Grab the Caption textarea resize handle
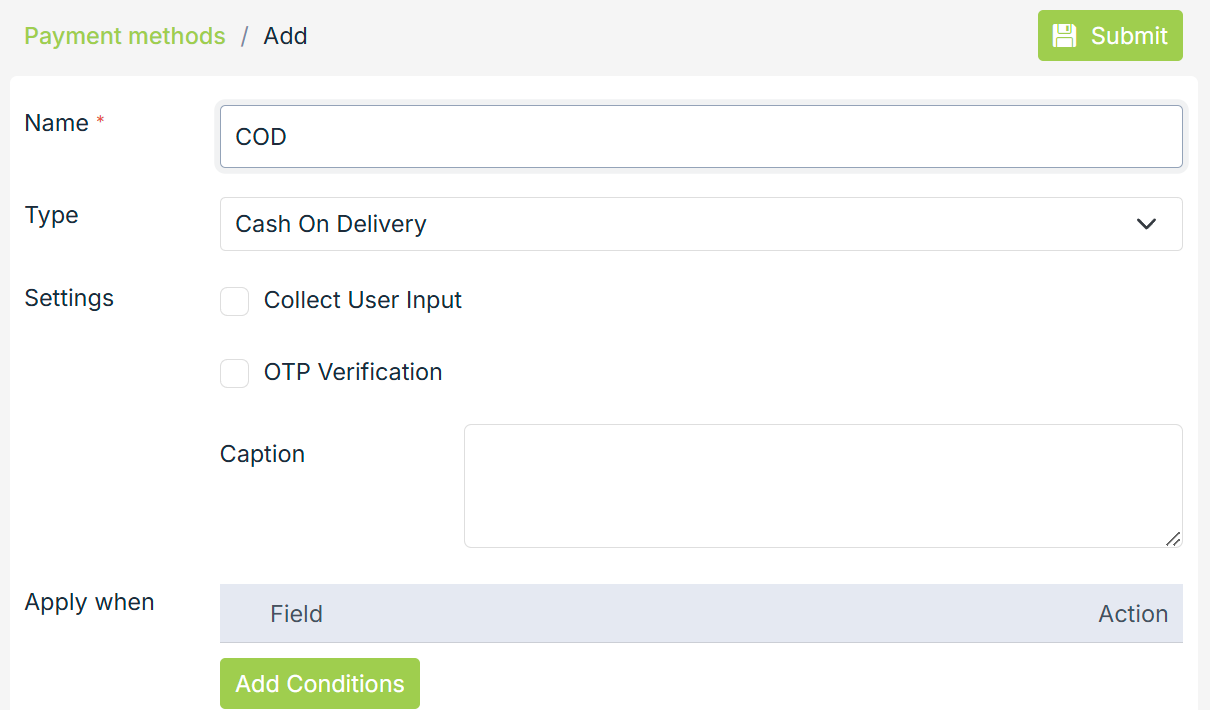 tap(1173, 539)
